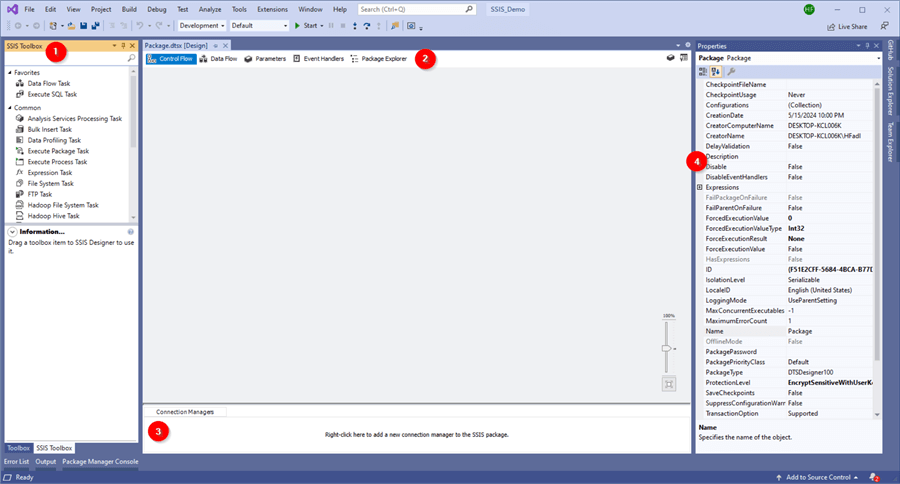Click the settings gear beside the document tabs

tap(688, 45)
